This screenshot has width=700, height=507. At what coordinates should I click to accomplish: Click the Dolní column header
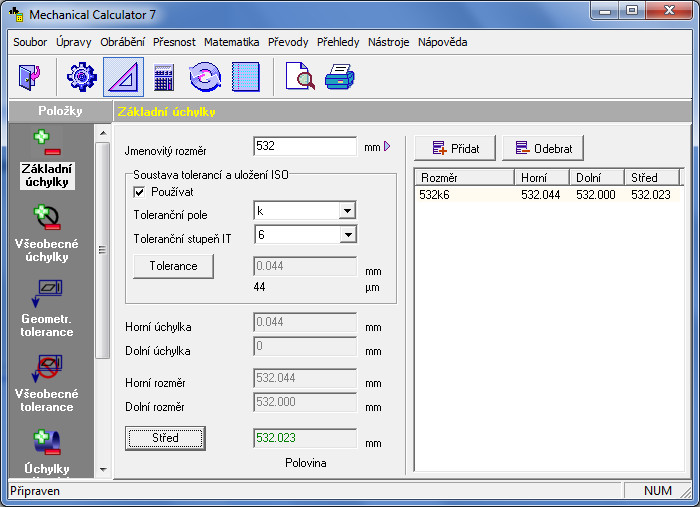coord(597,178)
